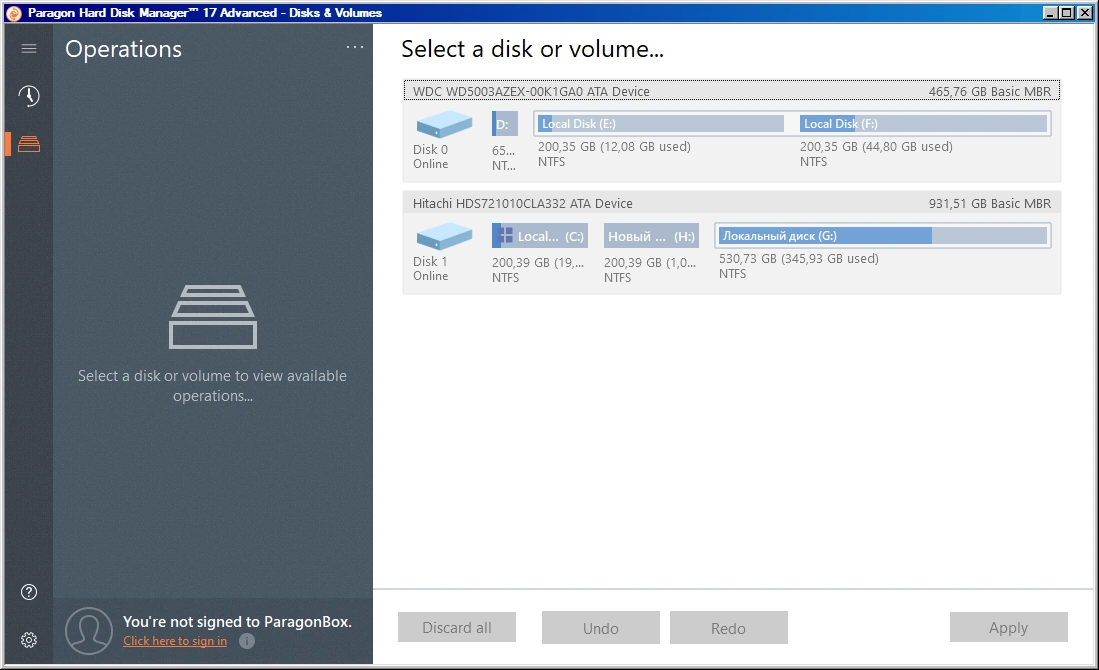1099x670 pixels.
Task: Select the Disk 1 drive icon
Action: pyautogui.click(x=444, y=236)
